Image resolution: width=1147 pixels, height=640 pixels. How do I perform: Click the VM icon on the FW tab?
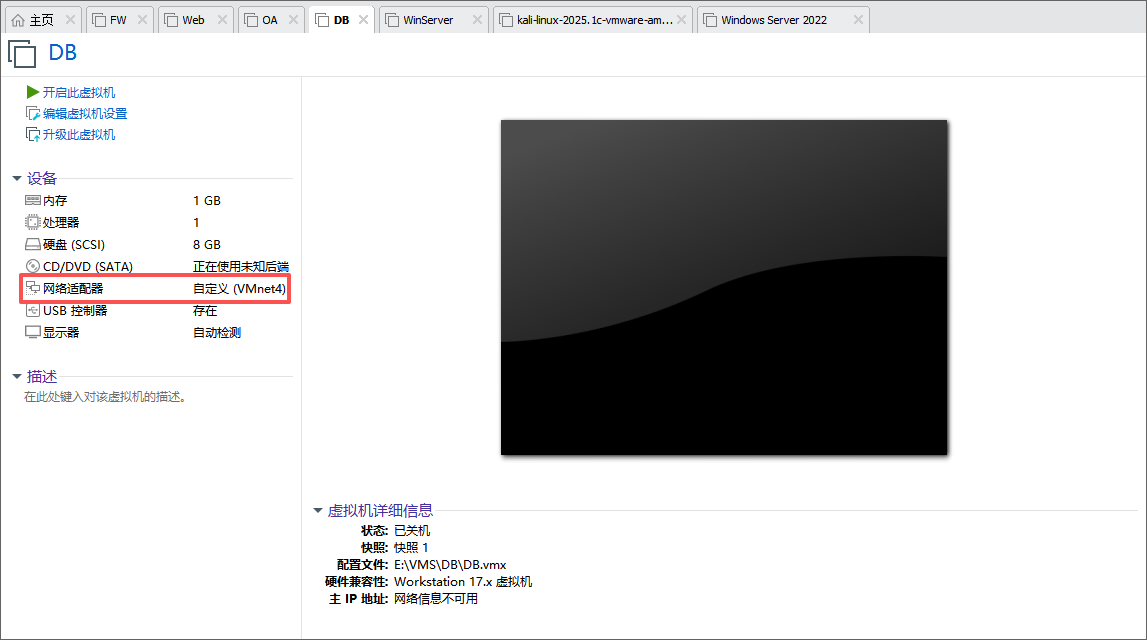pos(99,20)
